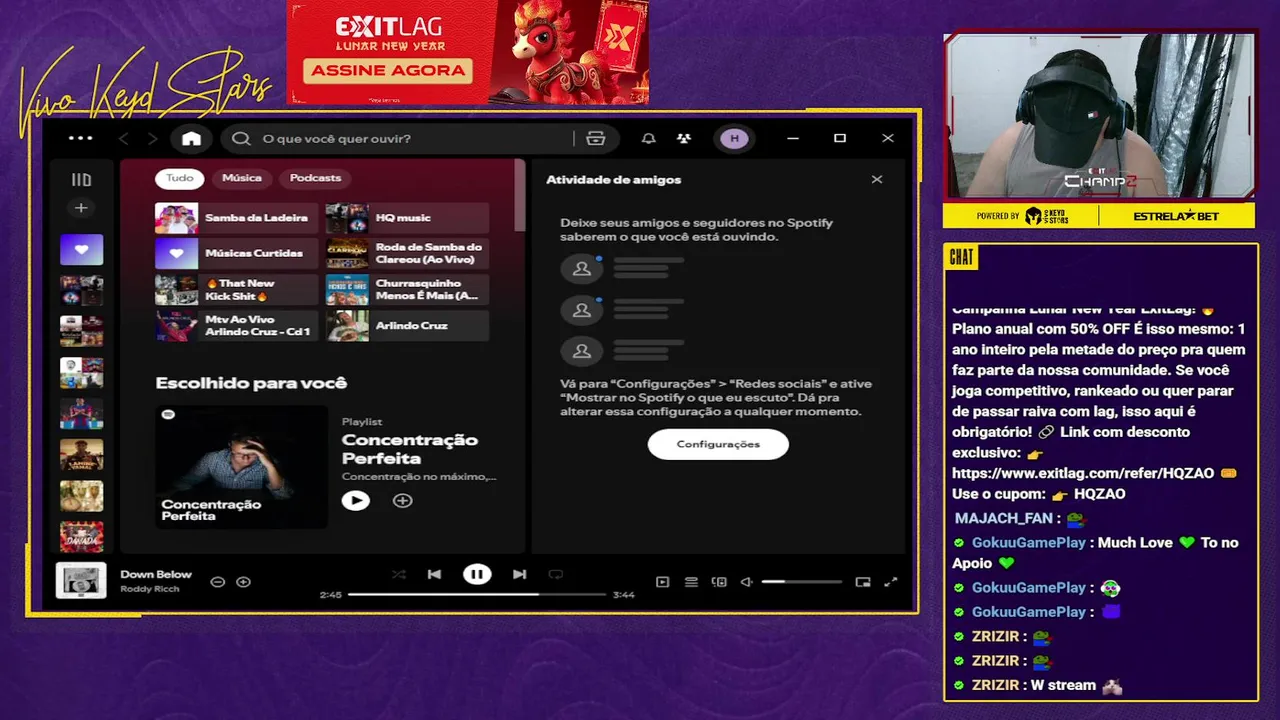Open 'Roda de Samba do Clareou' shortcut

(x=407, y=254)
